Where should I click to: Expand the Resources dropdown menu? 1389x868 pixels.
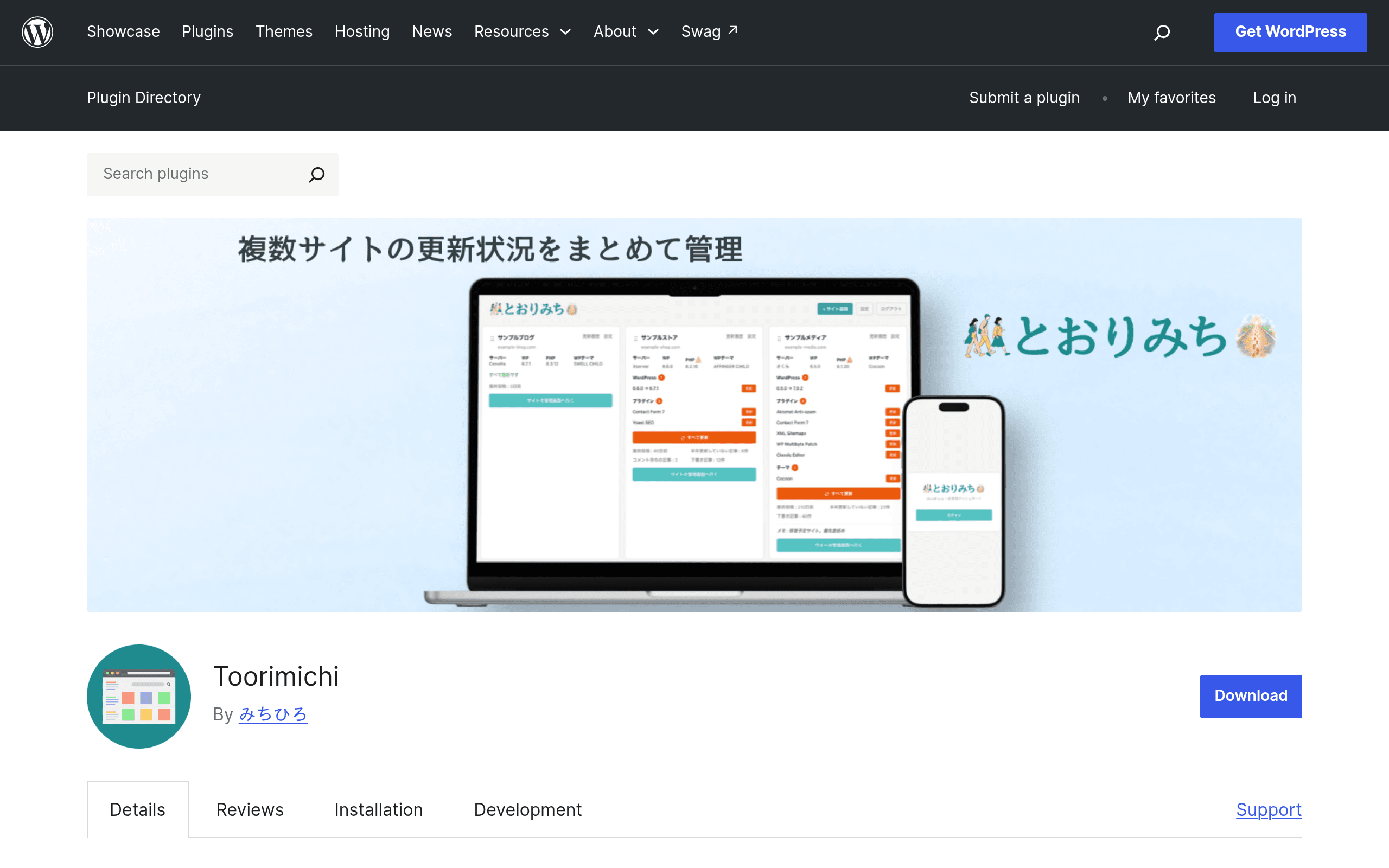(523, 31)
